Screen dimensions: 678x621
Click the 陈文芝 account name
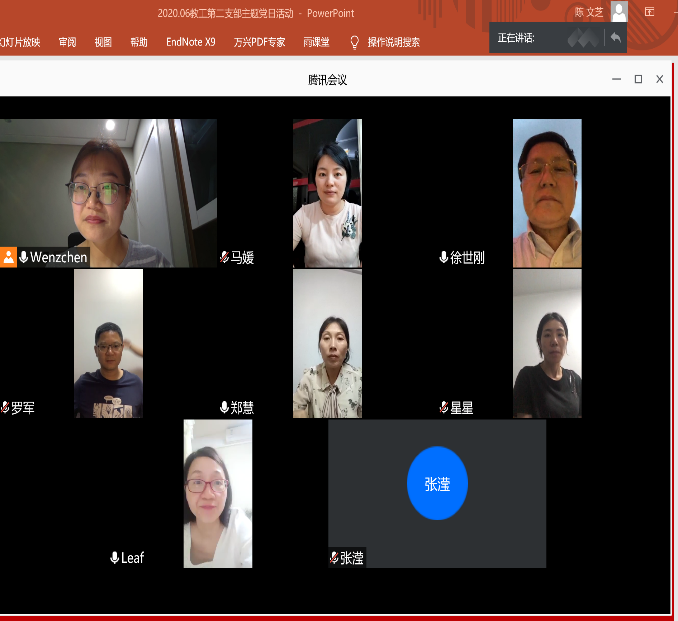[x=587, y=12]
